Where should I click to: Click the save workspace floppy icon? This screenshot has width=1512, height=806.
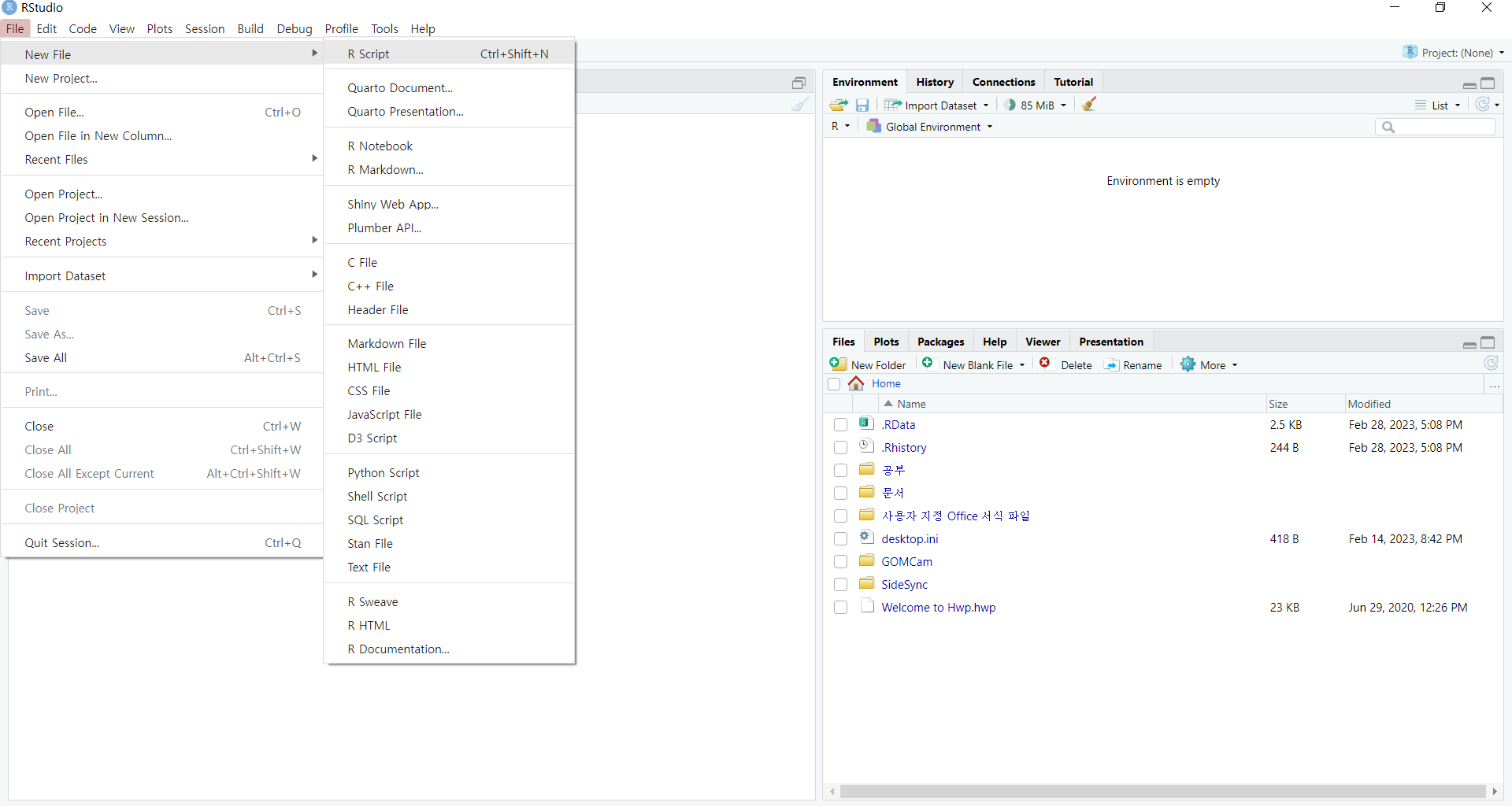862,105
